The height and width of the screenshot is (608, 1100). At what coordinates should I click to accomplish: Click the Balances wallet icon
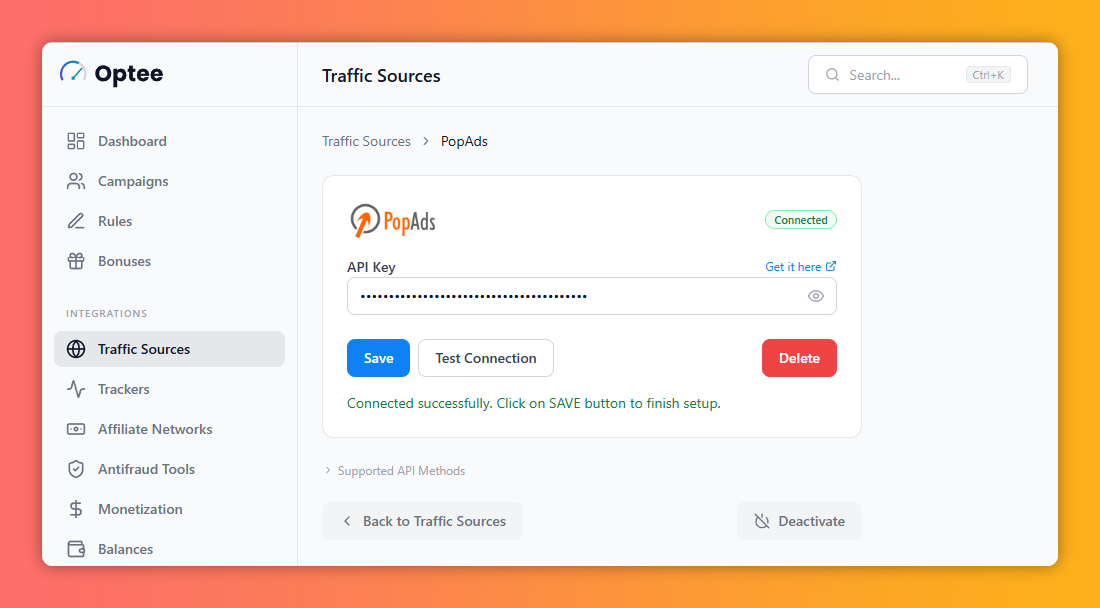pyautogui.click(x=76, y=549)
